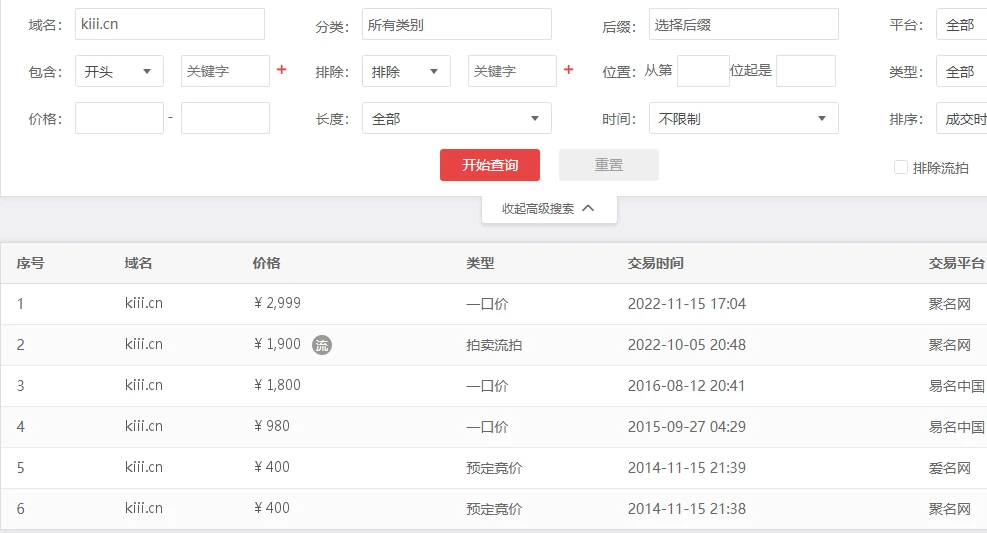Click the 分类 所有类别 field
Image resolution: width=987 pixels, height=533 pixels.
pyautogui.click(x=456, y=24)
